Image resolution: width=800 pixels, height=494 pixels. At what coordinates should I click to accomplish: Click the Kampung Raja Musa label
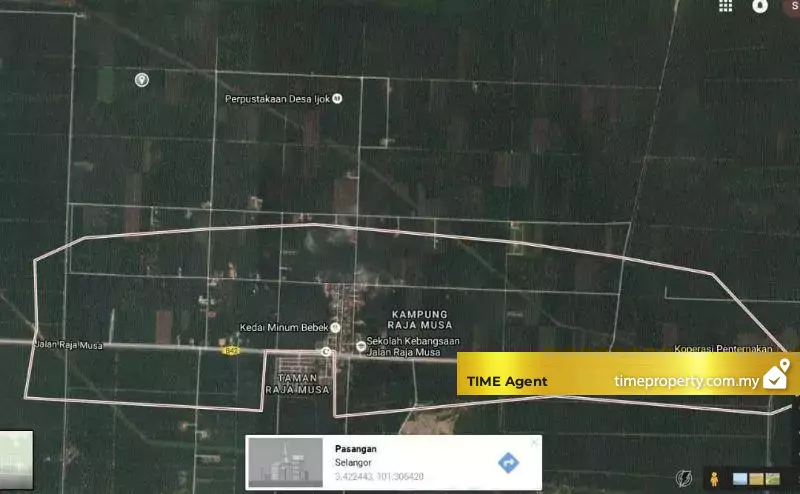(420, 319)
